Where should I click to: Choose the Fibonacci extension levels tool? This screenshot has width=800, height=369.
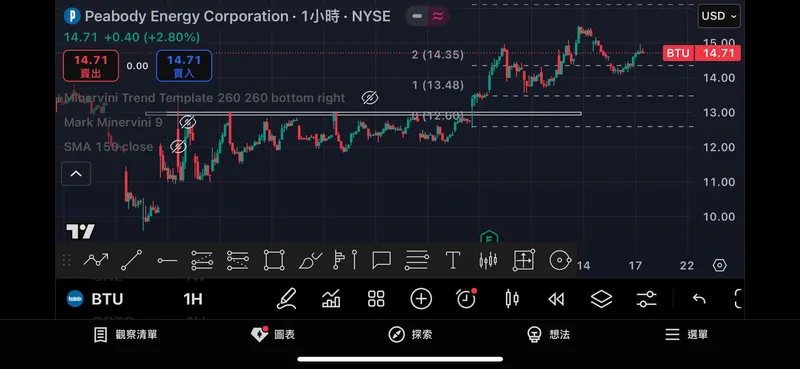(x=238, y=260)
